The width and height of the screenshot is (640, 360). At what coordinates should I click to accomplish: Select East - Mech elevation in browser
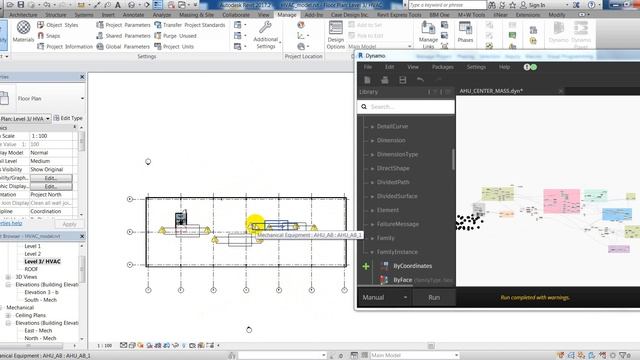pyautogui.click(x=38, y=331)
